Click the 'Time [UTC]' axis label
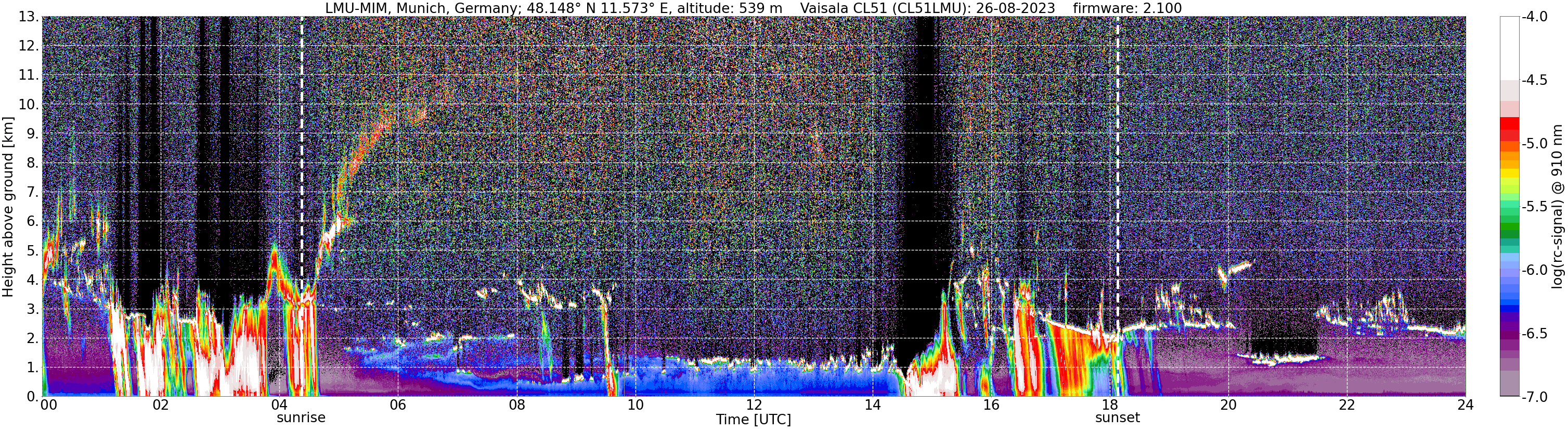The image size is (1568, 430). pos(753,420)
